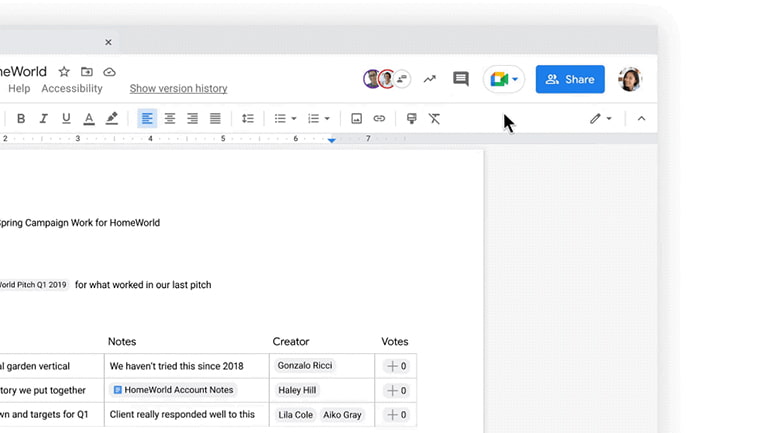Click text "for what worked in our last pitch"
Viewport: 770px width, 433px height.
[143, 285]
